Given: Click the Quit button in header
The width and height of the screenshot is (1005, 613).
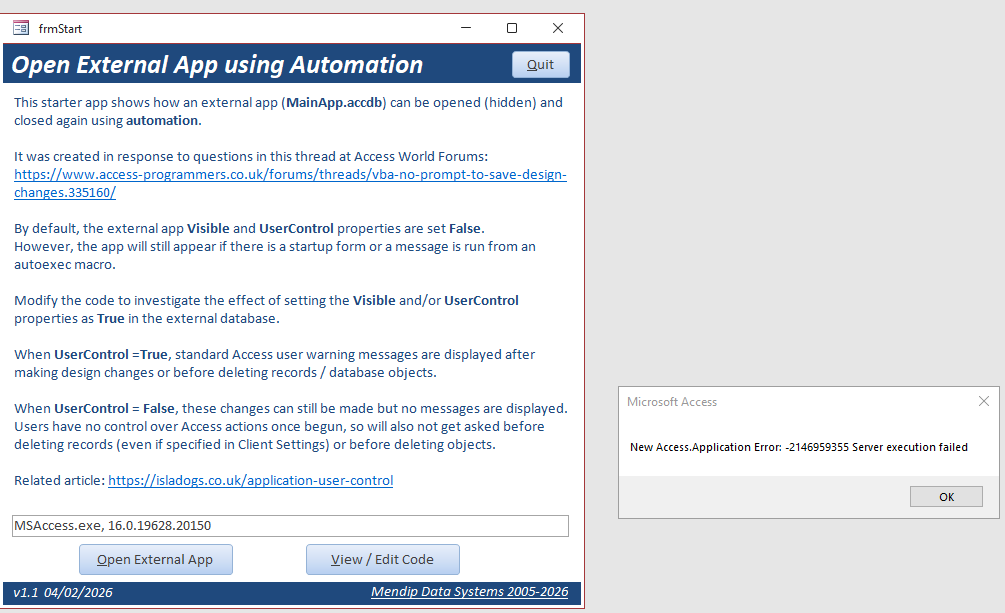Looking at the screenshot, I should 540,65.
